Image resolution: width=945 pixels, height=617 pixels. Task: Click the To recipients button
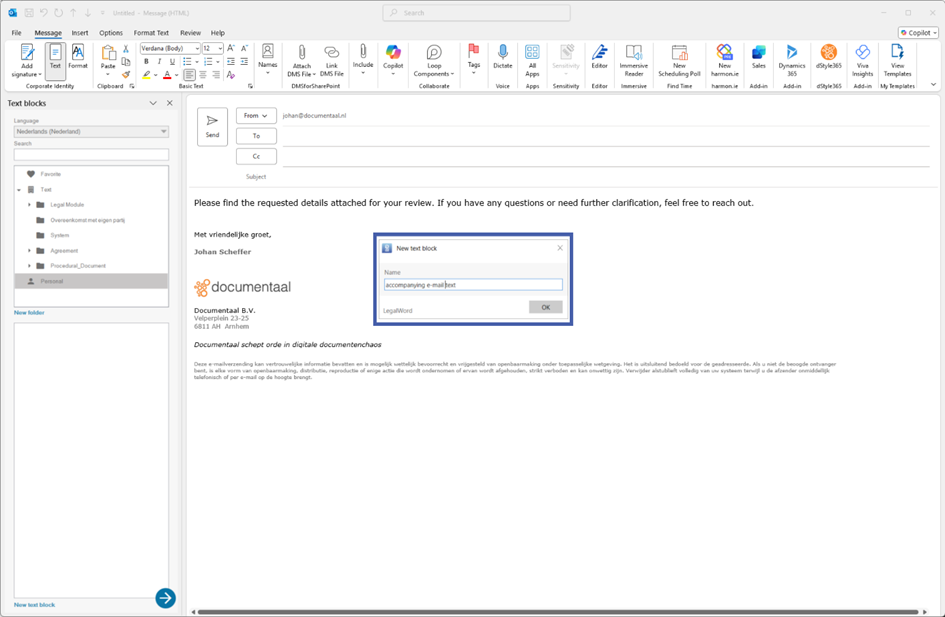[x=256, y=136]
